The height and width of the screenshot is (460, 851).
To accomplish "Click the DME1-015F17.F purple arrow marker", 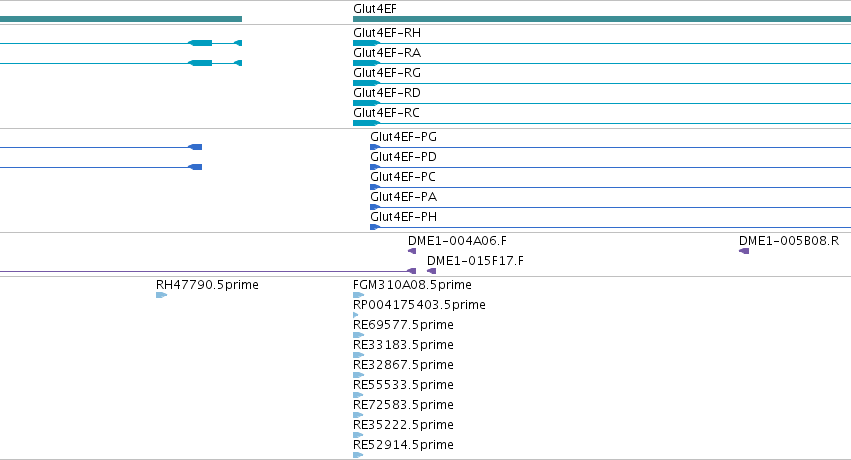I will pyautogui.click(x=431, y=271).
